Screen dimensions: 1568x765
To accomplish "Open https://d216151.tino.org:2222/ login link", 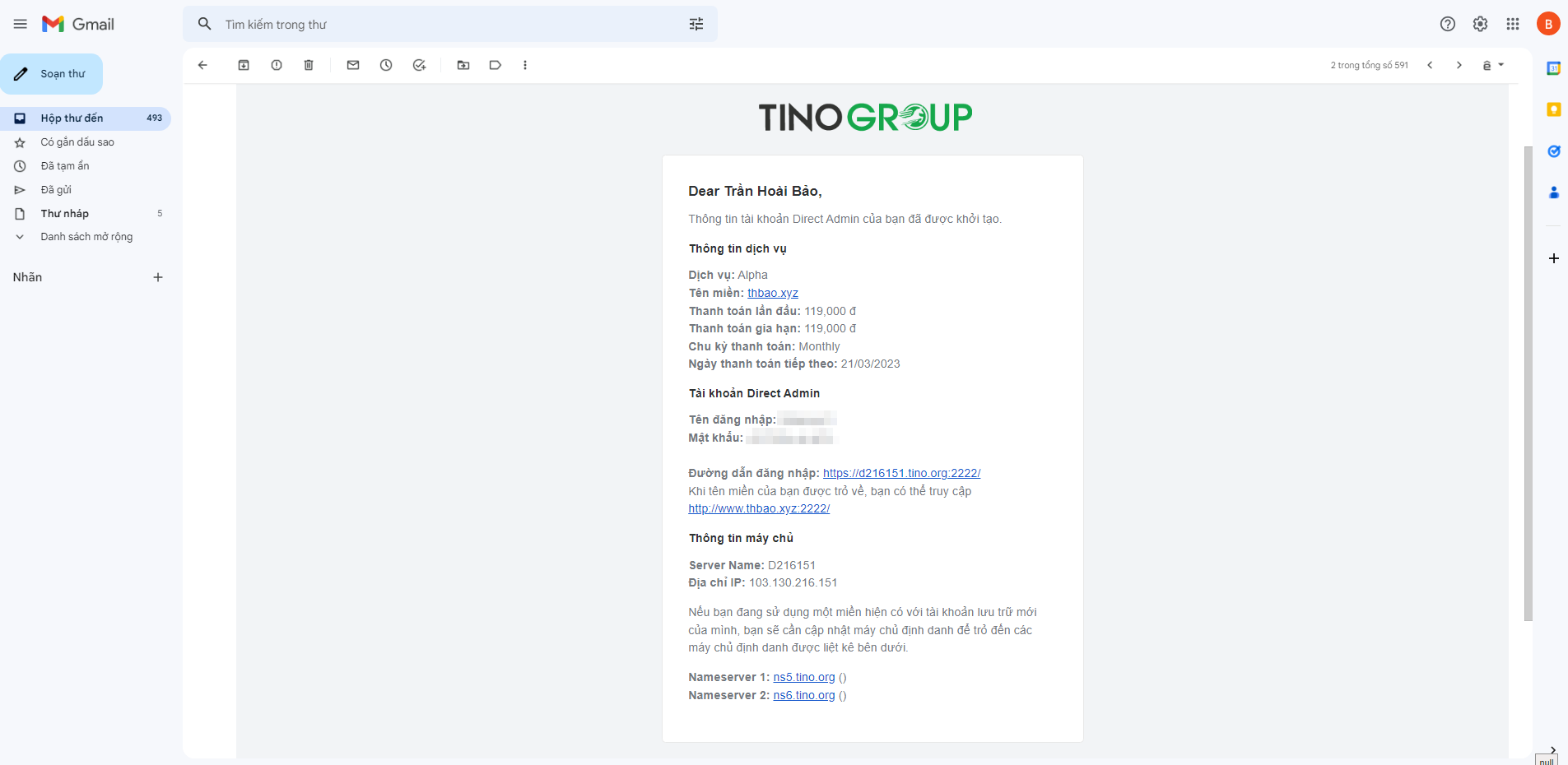I will pyautogui.click(x=901, y=473).
